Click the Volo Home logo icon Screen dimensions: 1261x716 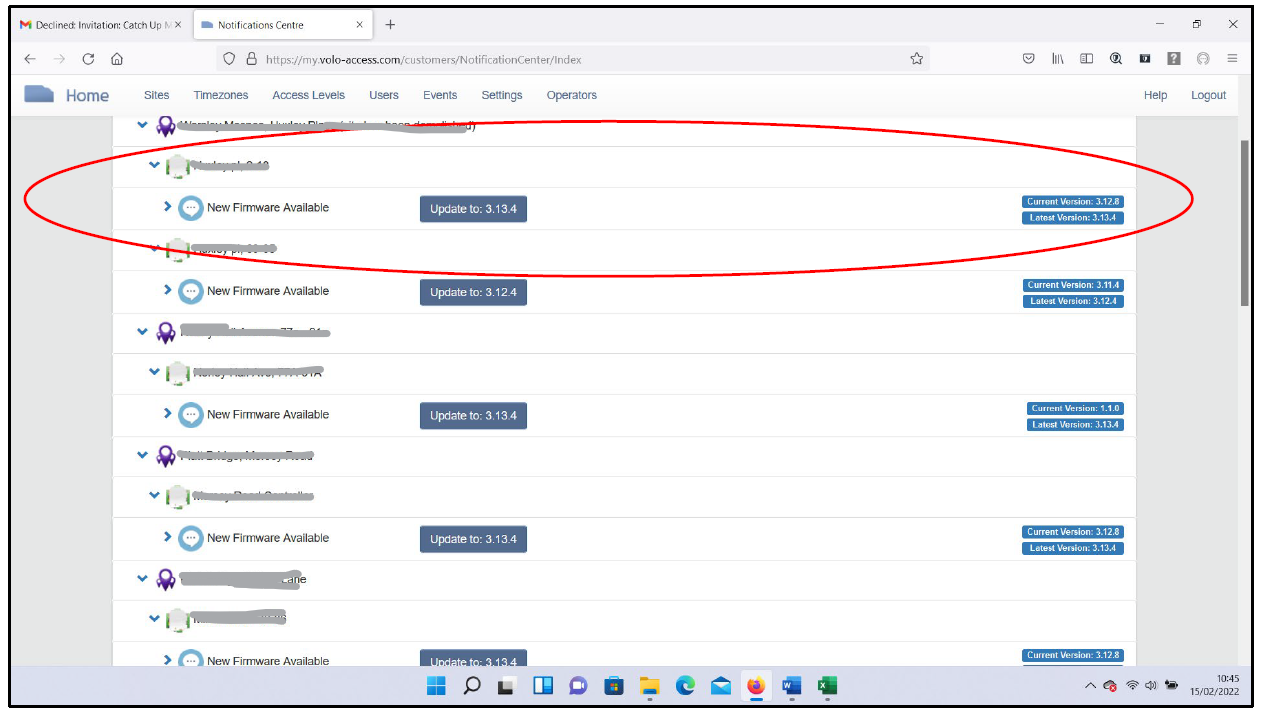[39, 95]
